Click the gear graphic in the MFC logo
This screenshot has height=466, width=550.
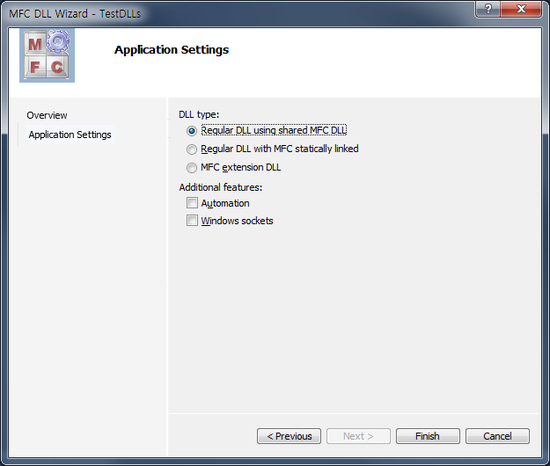[x=58, y=41]
